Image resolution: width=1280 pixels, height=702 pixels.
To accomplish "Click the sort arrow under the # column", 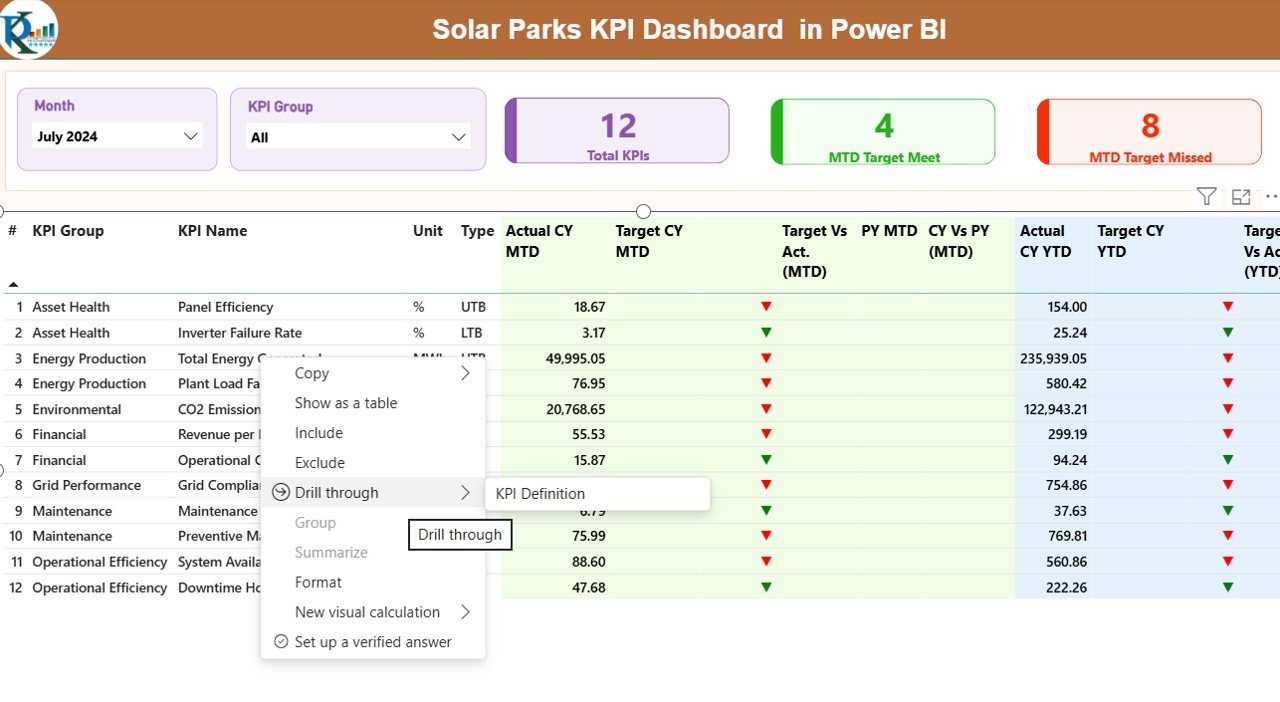I will (x=12, y=285).
